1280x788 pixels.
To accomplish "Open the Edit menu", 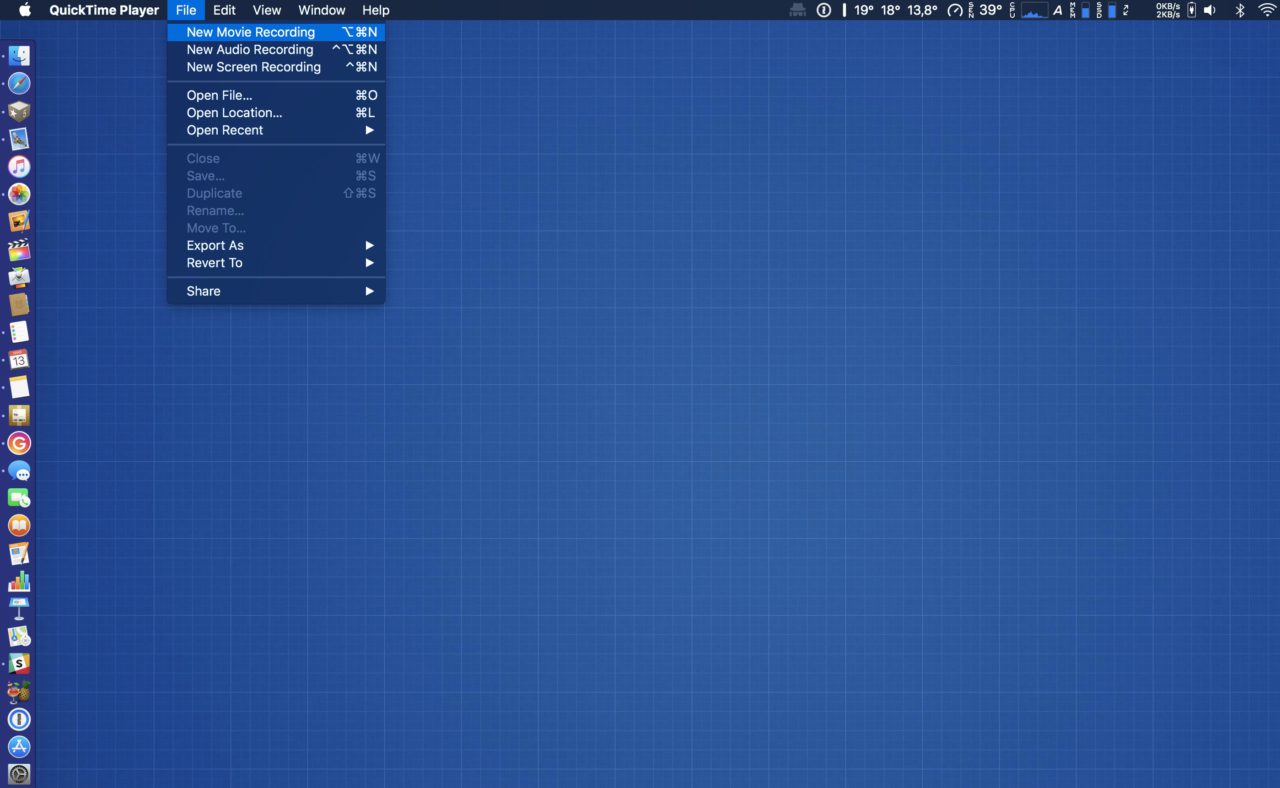I will [x=224, y=10].
